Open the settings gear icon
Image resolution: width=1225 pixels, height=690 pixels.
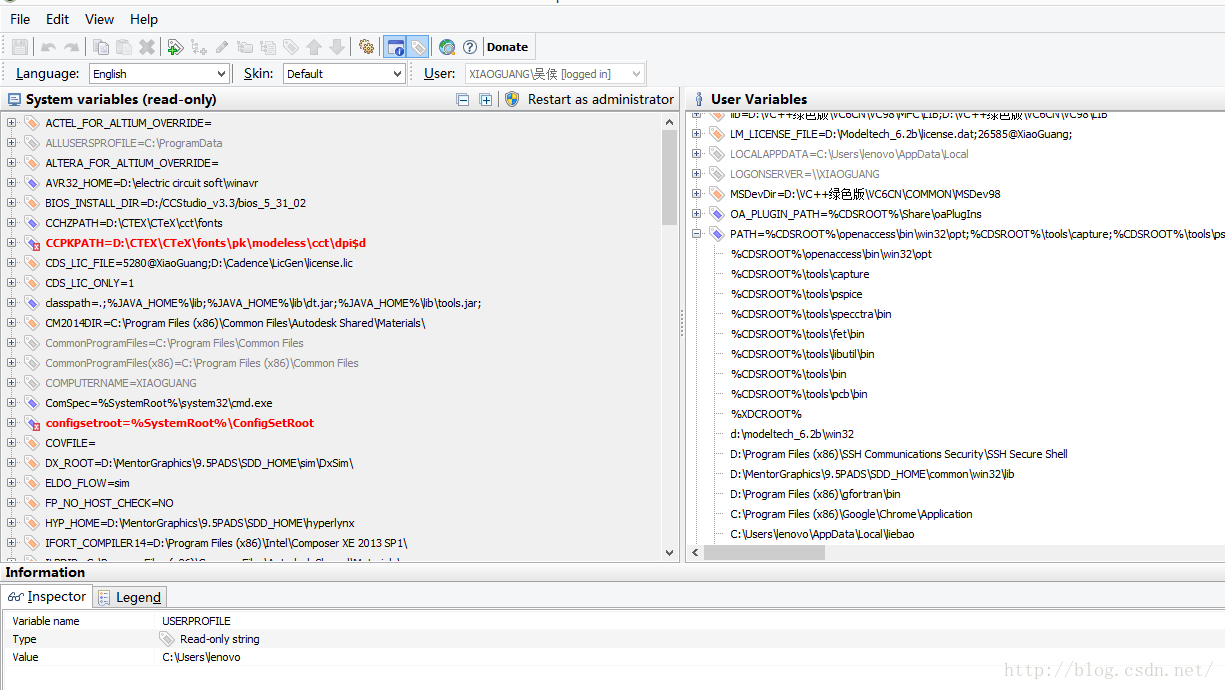[x=366, y=47]
